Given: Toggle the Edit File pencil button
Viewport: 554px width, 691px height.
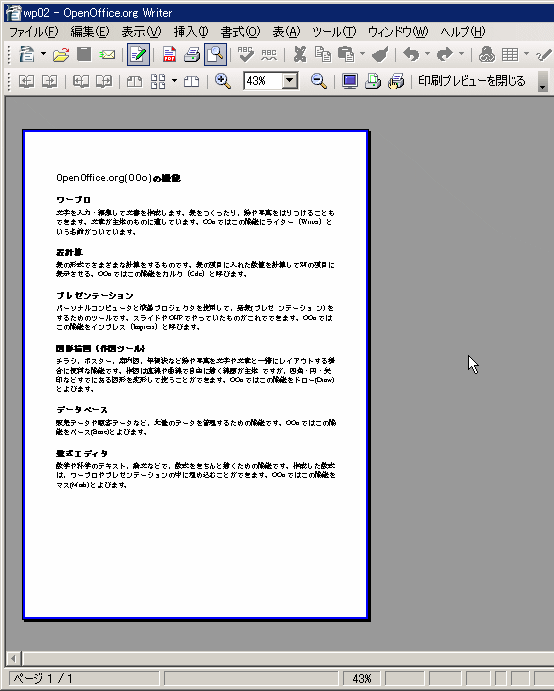Looking at the screenshot, I should (x=138, y=55).
